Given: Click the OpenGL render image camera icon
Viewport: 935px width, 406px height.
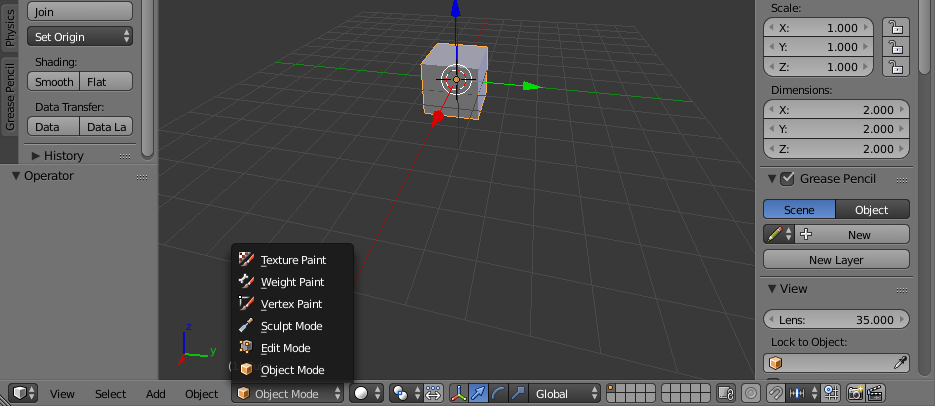Looking at the screenshot, I should (856, 394).
